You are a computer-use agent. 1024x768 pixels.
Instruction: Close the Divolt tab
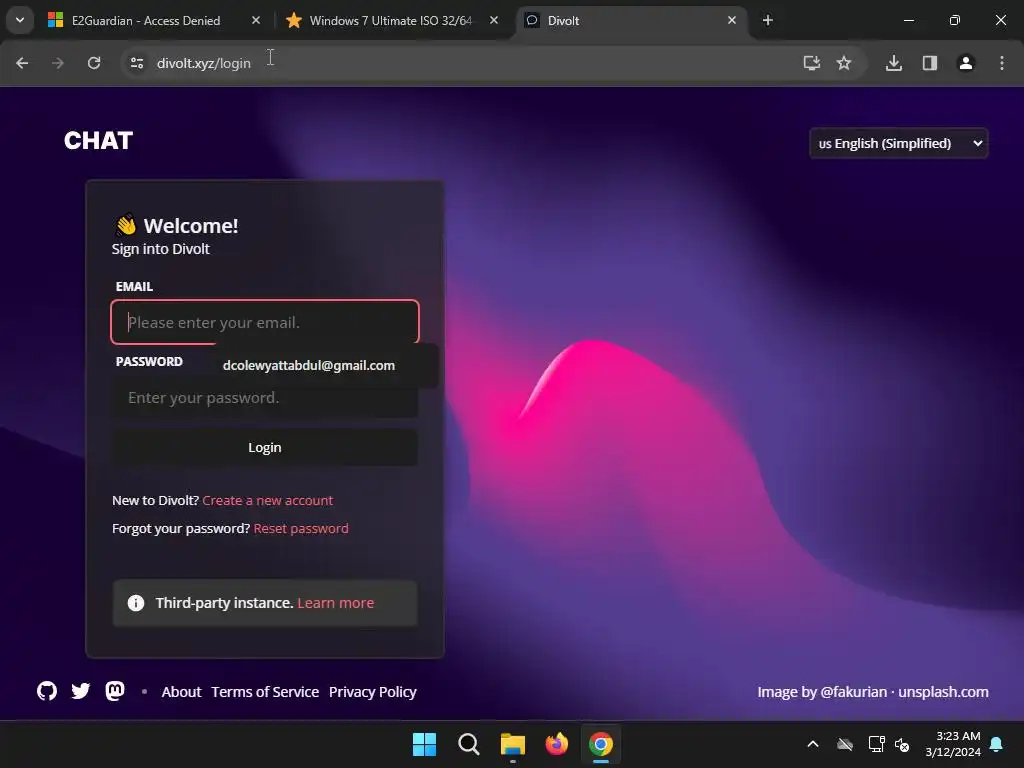(x=732, y=20)
